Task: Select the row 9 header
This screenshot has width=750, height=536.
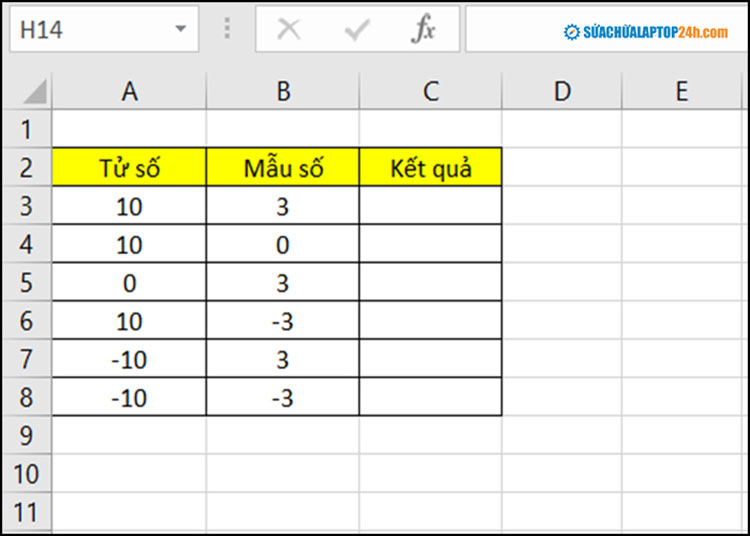Action: click(x=26, y=435)
